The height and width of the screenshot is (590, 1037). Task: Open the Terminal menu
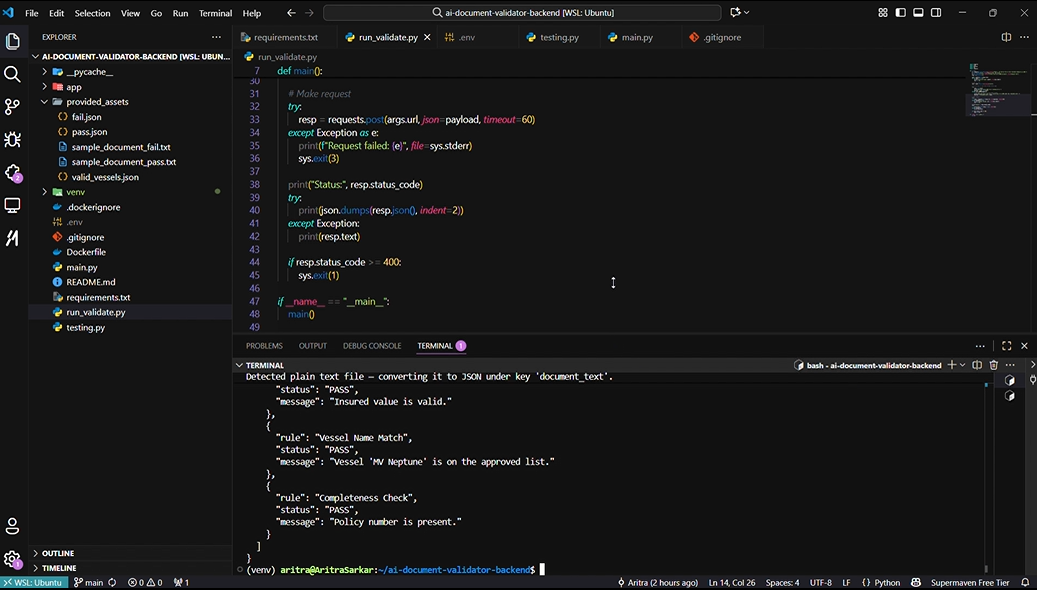pyautogui.click(x=215, y=13)
